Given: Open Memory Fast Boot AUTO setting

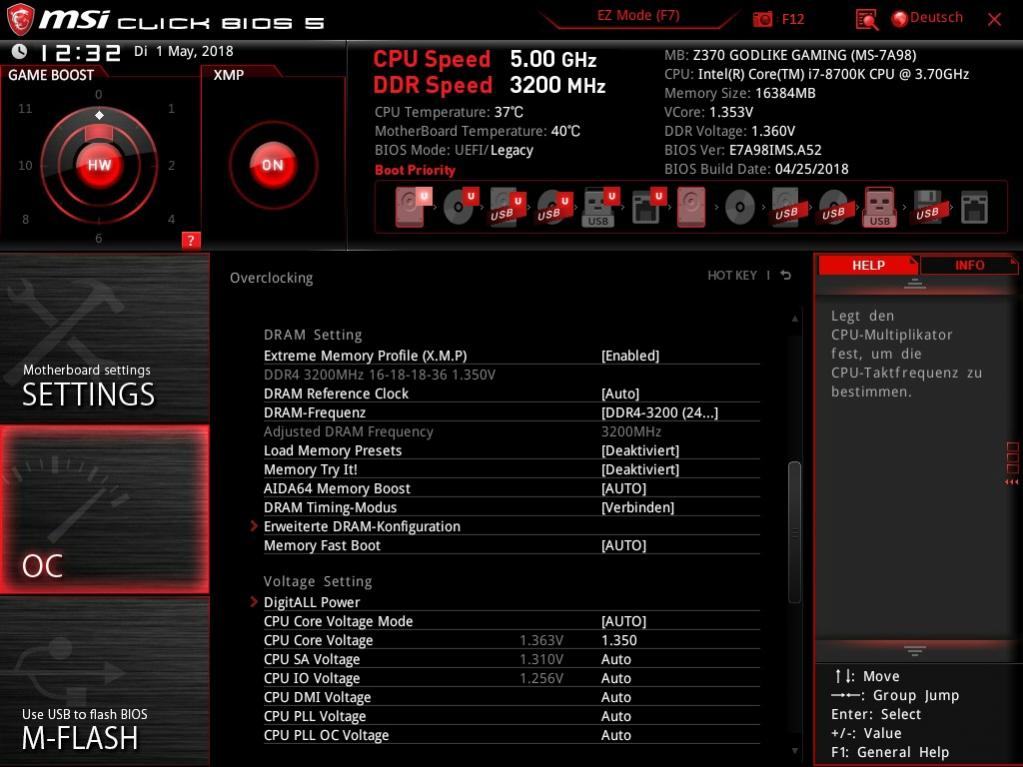Looking at the screenshot, I should pyautogui.click(x=624, y=545).
